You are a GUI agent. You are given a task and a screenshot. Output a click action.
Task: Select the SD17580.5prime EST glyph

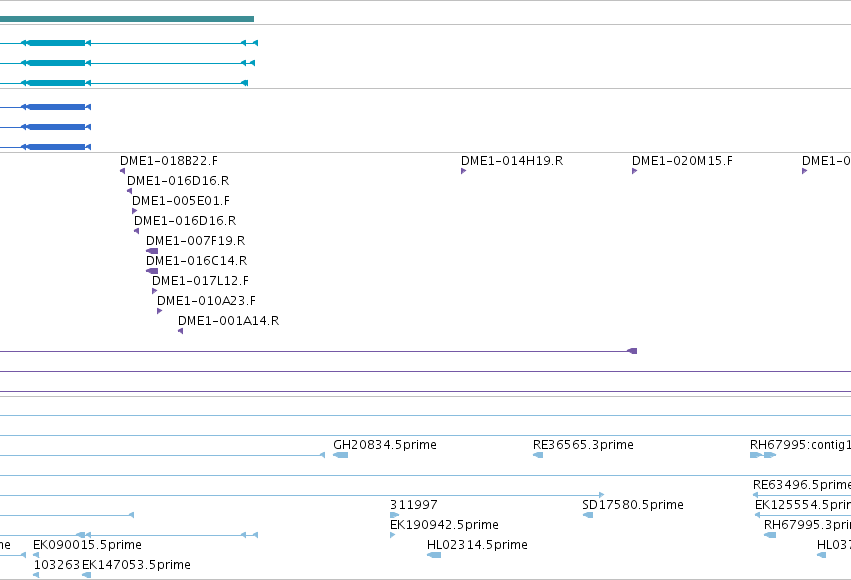click(588, 515)
